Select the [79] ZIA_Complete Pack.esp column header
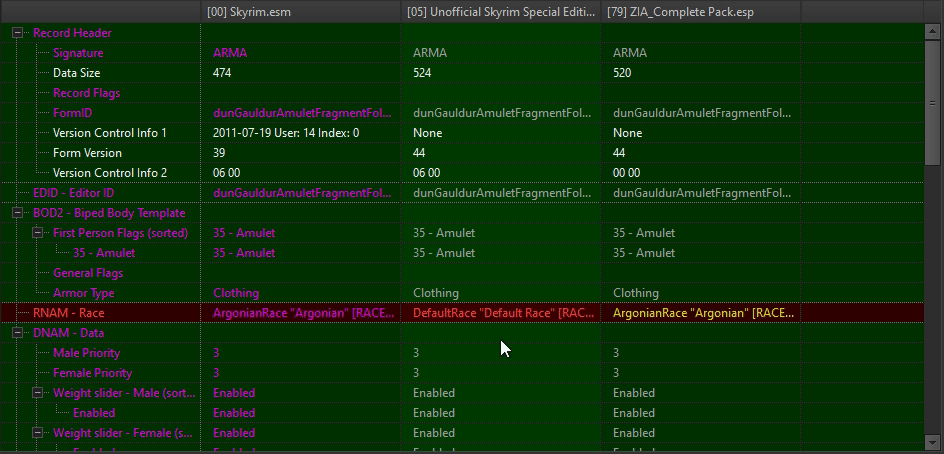 coord(700,11)
